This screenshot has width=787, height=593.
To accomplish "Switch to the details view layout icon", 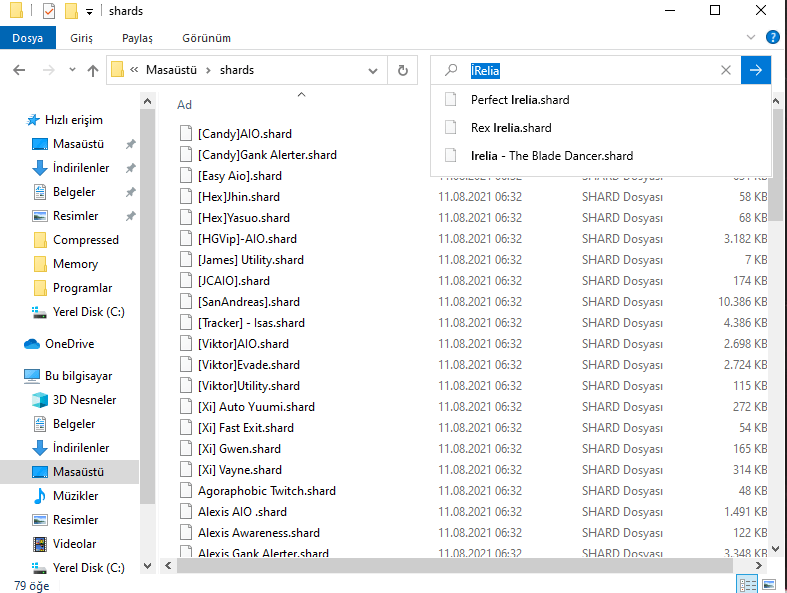I will pyautogui.click(x=747, y=584).
